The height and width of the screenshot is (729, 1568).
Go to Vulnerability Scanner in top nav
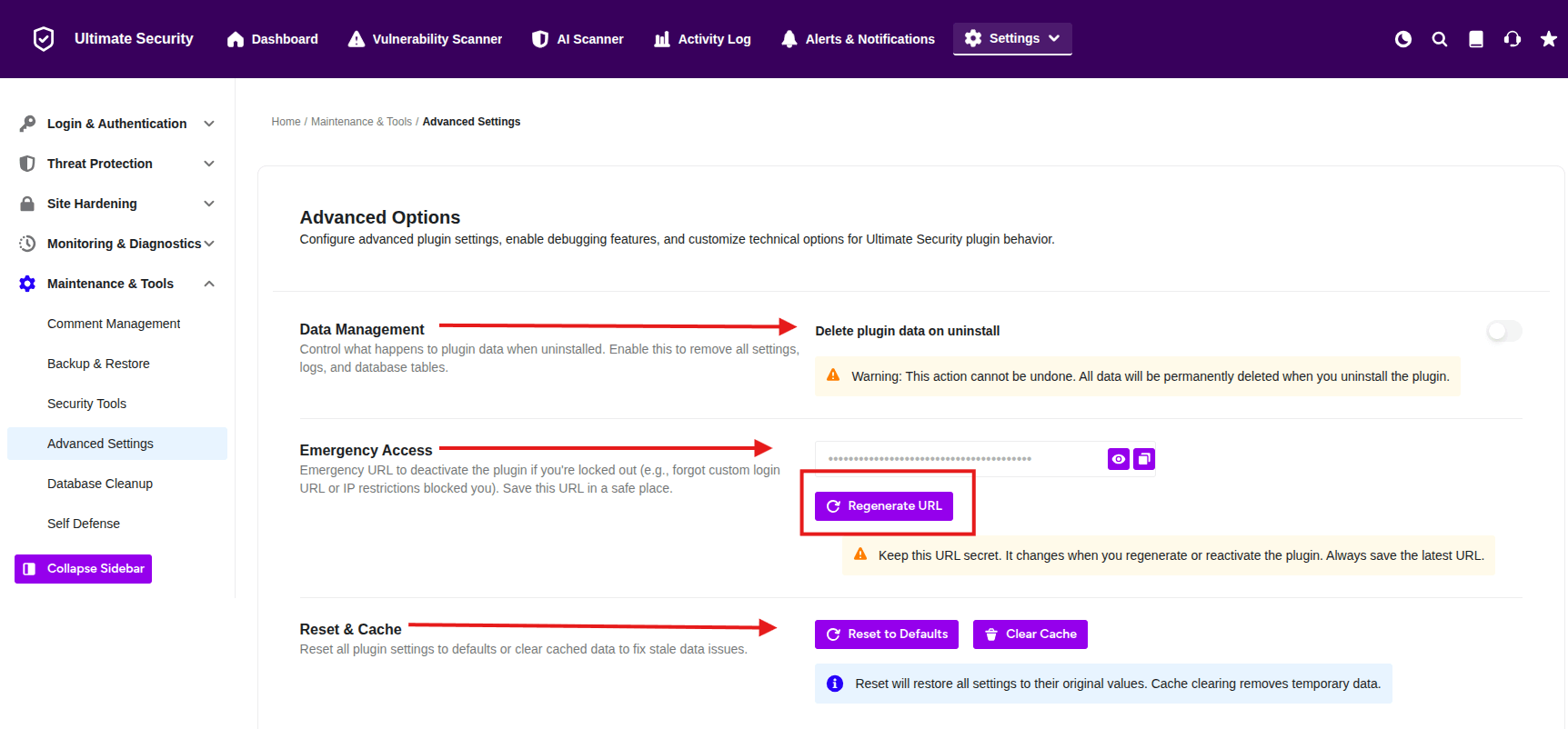tap(425, 39)
